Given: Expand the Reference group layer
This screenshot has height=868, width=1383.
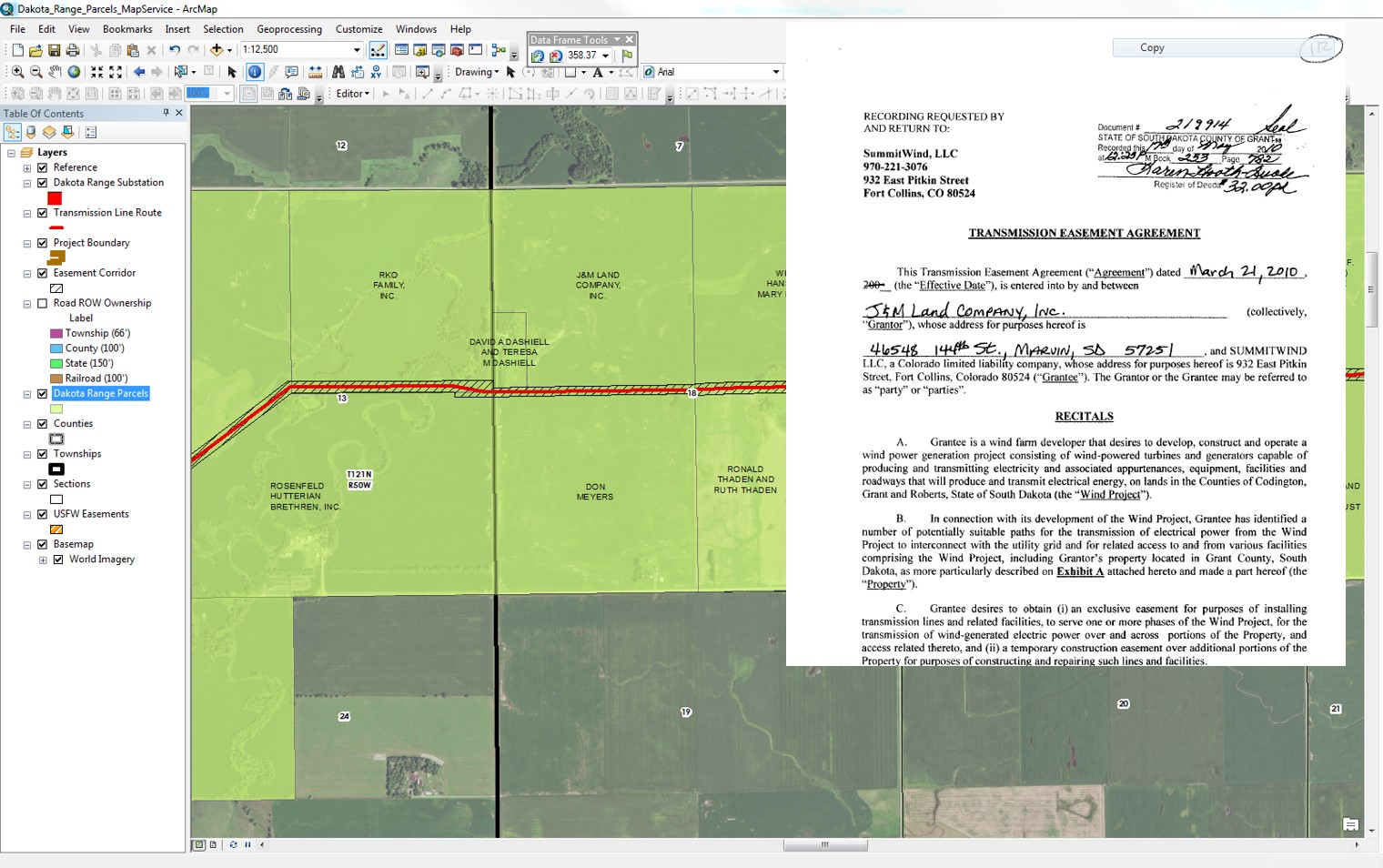Looking at the screenshot, I should coord(27,168).
